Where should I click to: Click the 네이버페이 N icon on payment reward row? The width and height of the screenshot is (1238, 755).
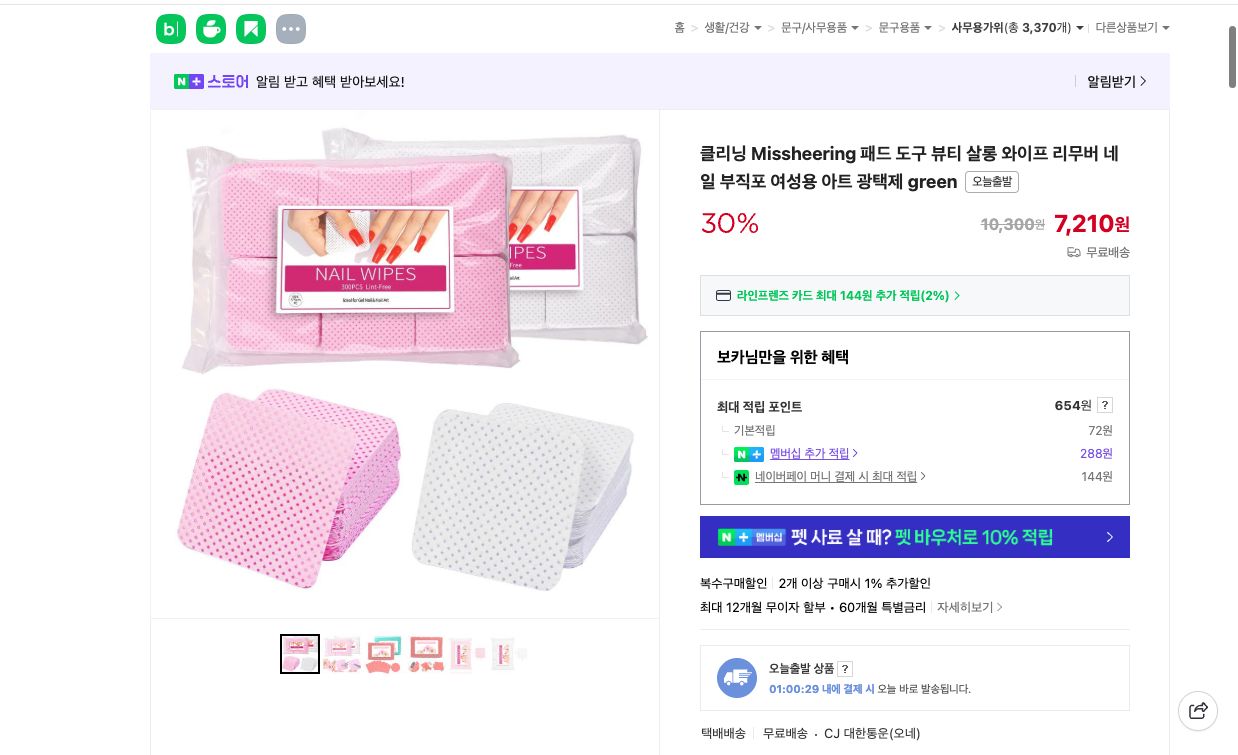741,477
